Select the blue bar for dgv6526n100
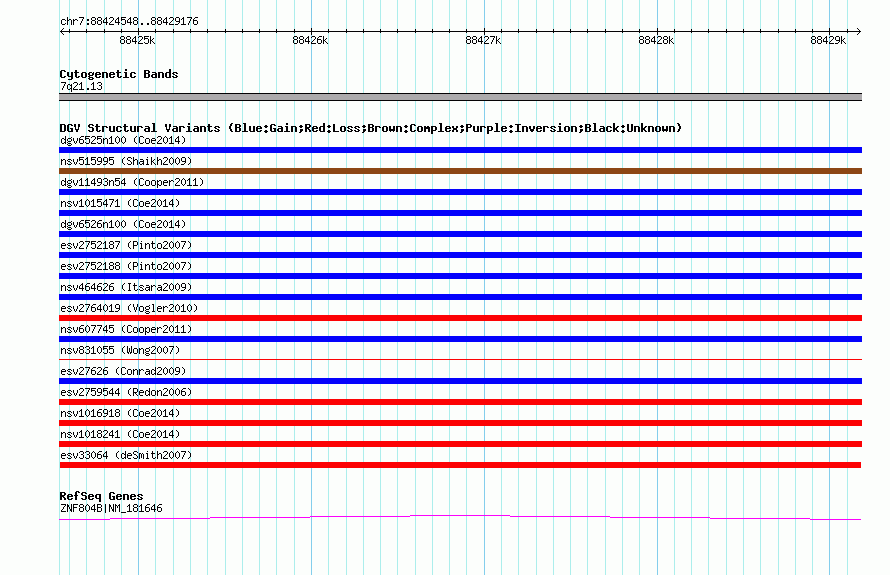 point(460,234)
